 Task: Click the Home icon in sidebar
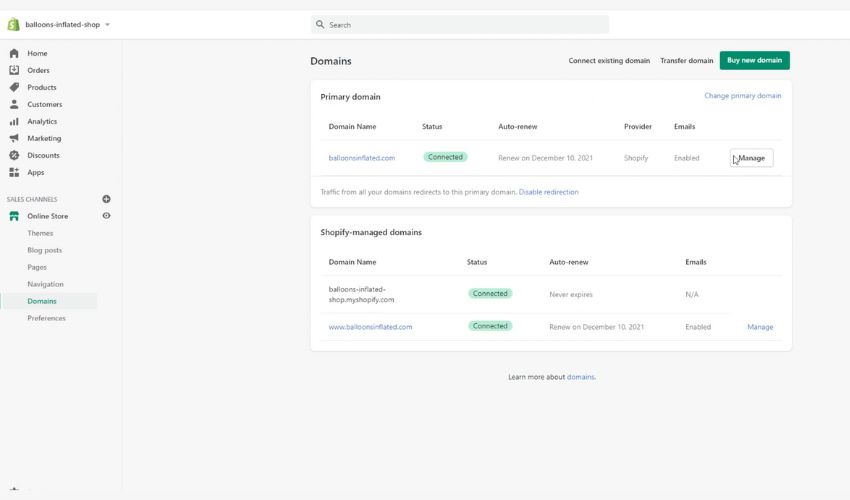tap(14, 53)
